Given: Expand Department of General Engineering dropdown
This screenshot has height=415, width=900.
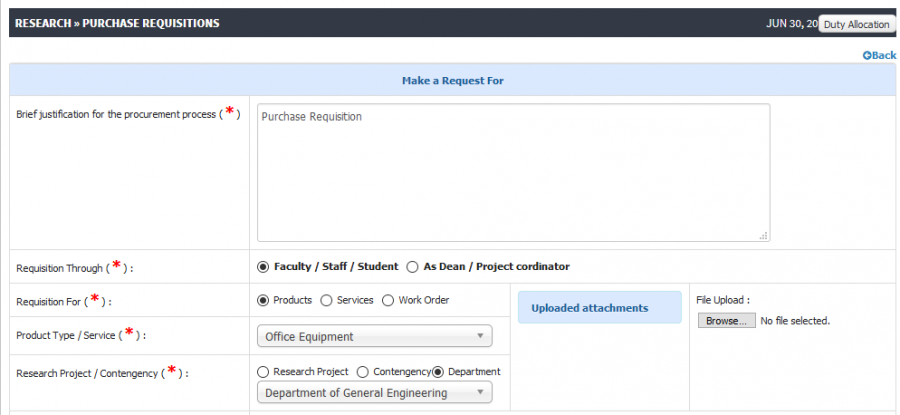Looking at the screenshot, I should coord(374,393).
